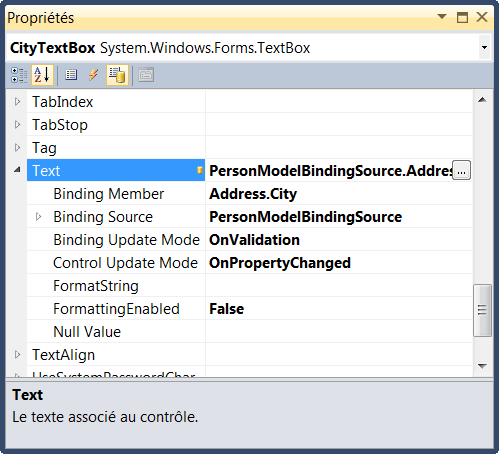
Task: Select the FormattingEnabled False value
Action: point(226,309)
